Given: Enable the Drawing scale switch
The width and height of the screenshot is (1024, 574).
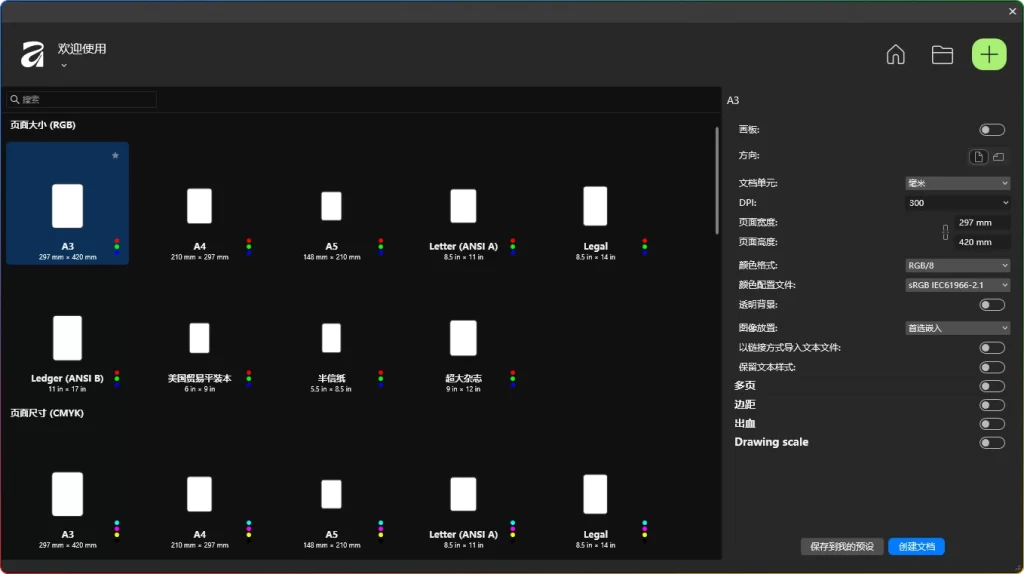Looking at the screenshot, I should [x=991, y=443].
